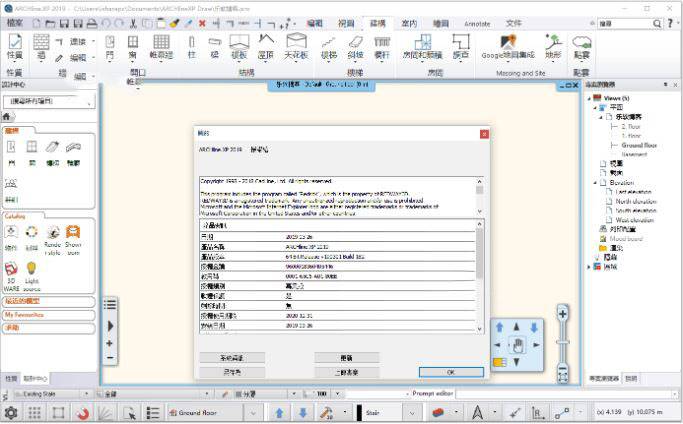The height and width of the screenshot is (424, 683).
Task: Click the Render Styles icon in Catalog
Action: pyautogui.click(x=53, y=240)
